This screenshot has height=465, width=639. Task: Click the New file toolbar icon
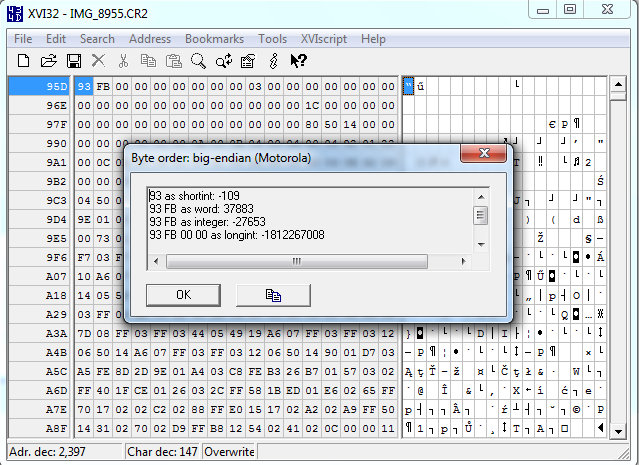[23, 61]
